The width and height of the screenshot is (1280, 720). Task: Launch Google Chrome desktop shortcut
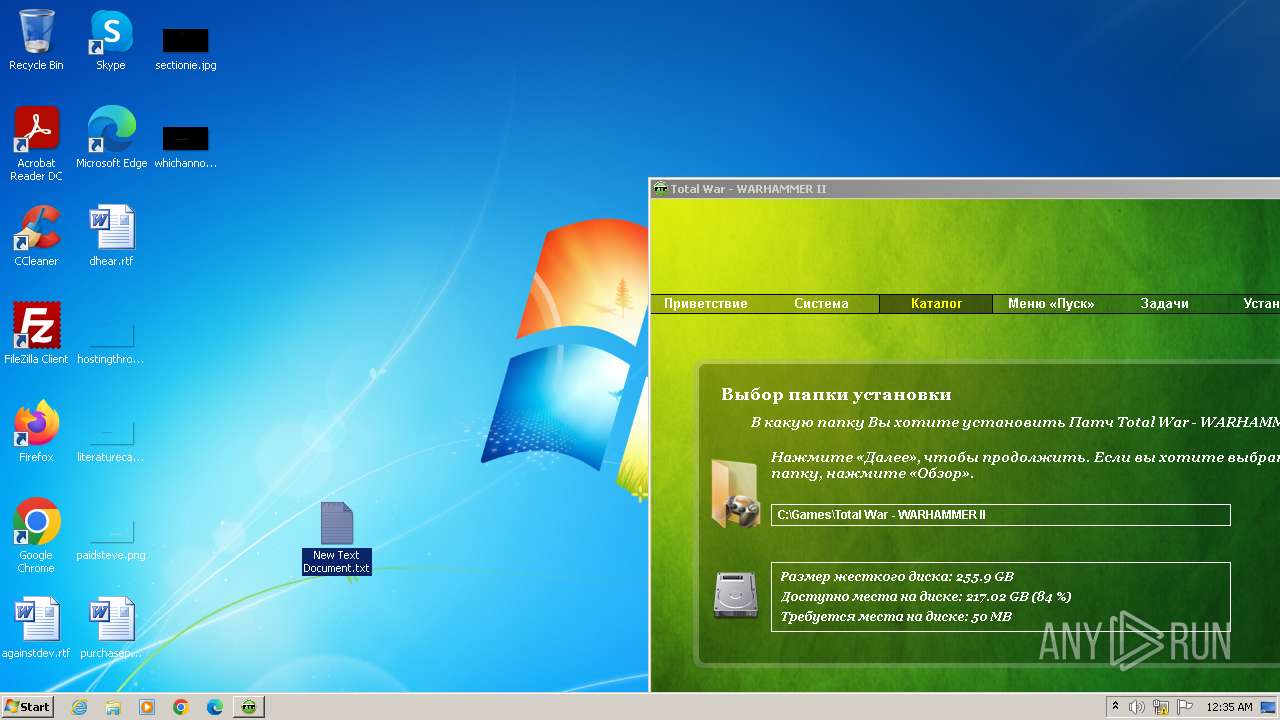pos(36,535)
